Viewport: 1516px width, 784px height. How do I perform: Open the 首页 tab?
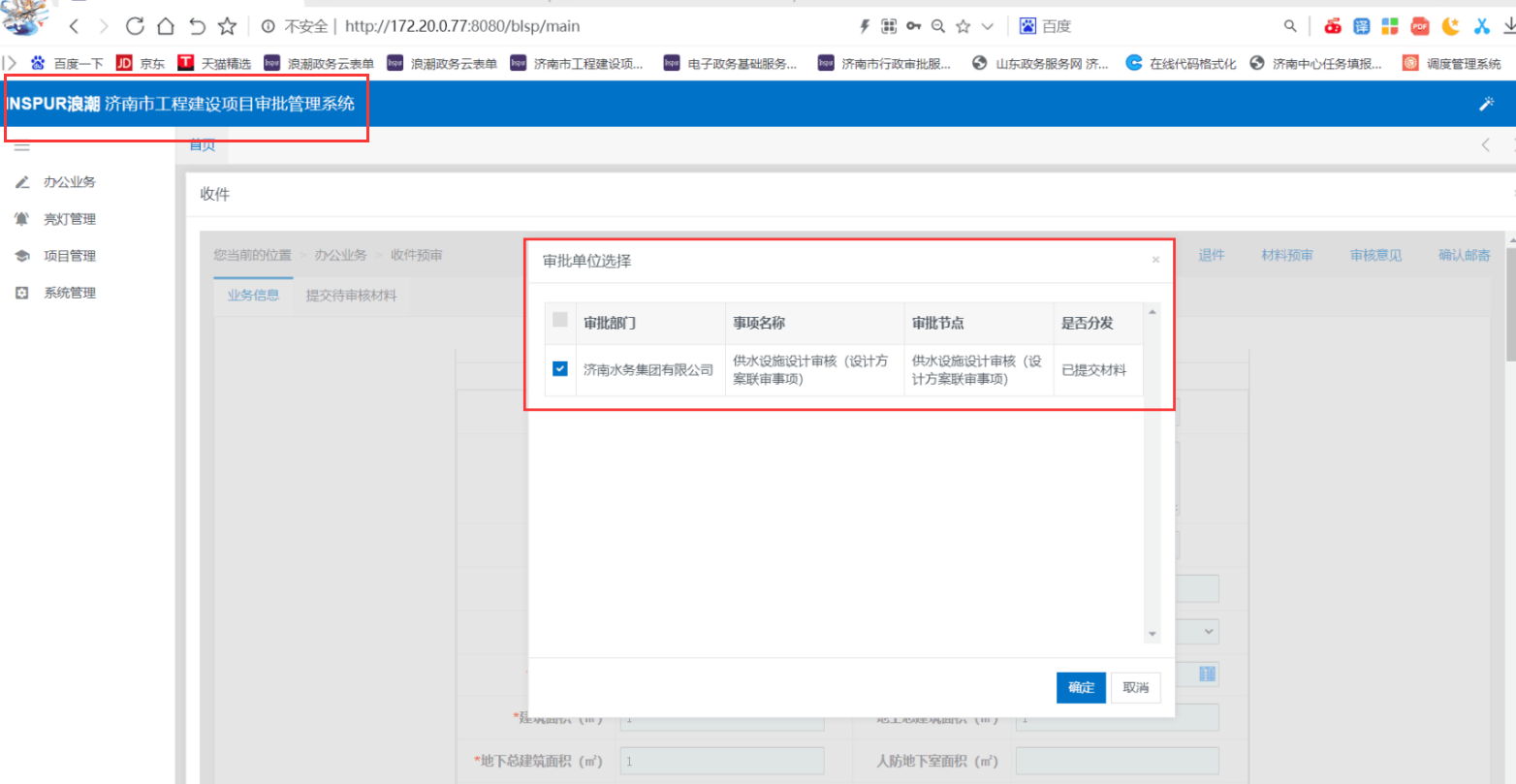(x=202, y=145)
